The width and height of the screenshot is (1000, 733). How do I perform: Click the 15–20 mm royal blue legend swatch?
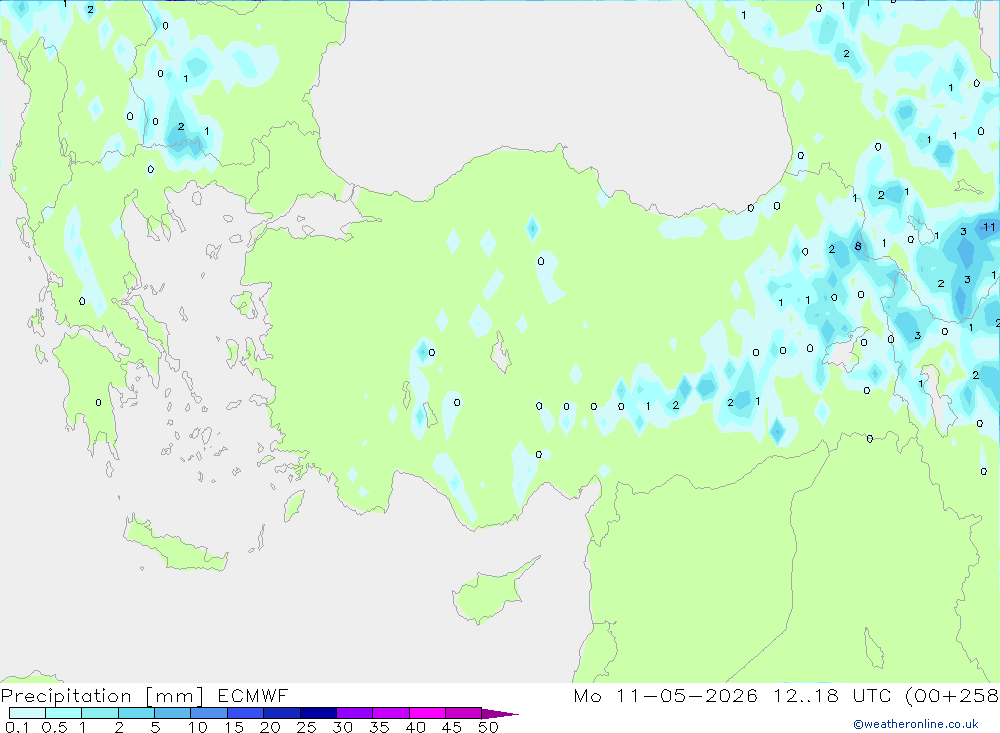pyautogui.click(x=245, y=713)
